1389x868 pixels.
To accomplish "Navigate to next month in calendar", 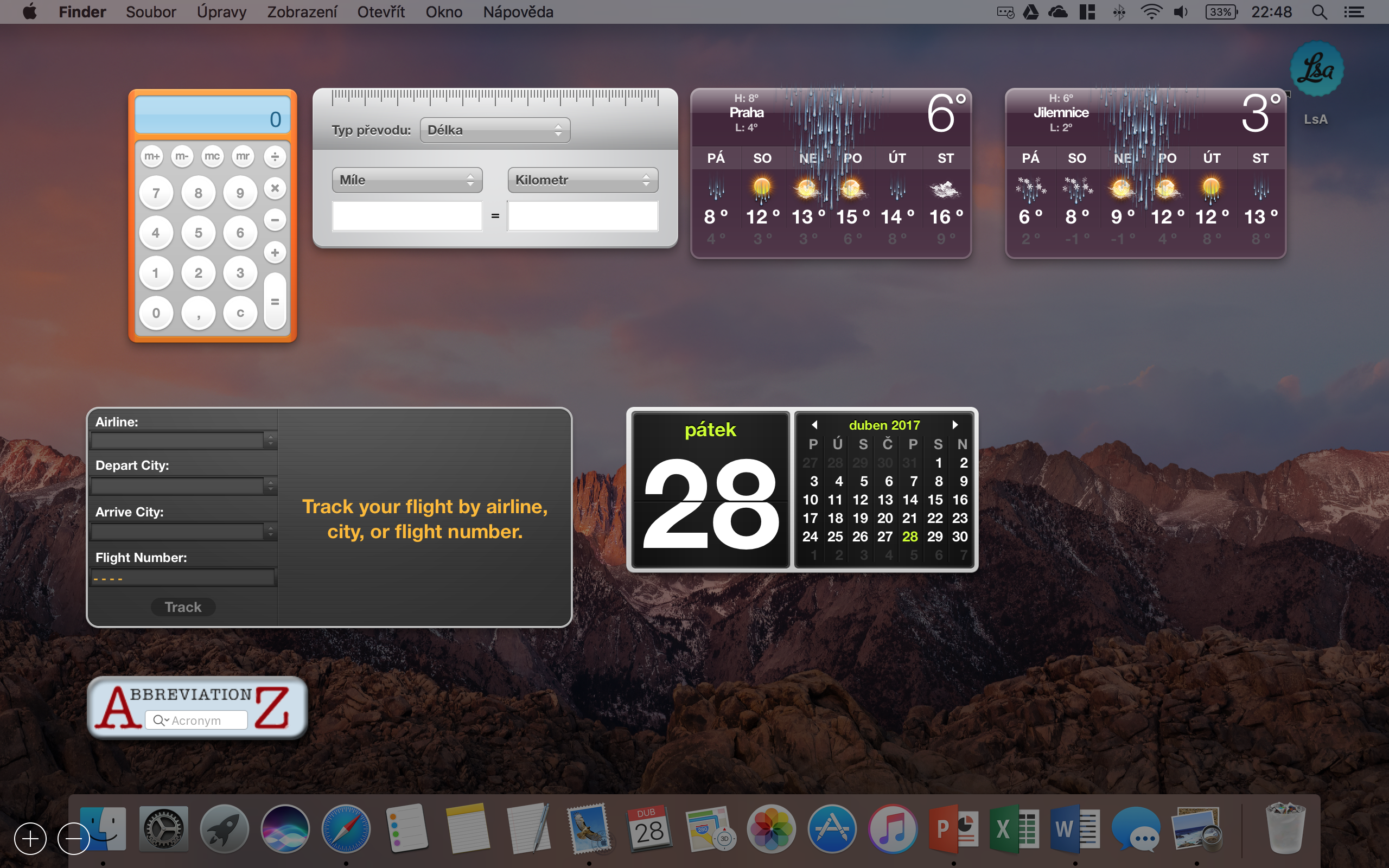I will point(956,425).
